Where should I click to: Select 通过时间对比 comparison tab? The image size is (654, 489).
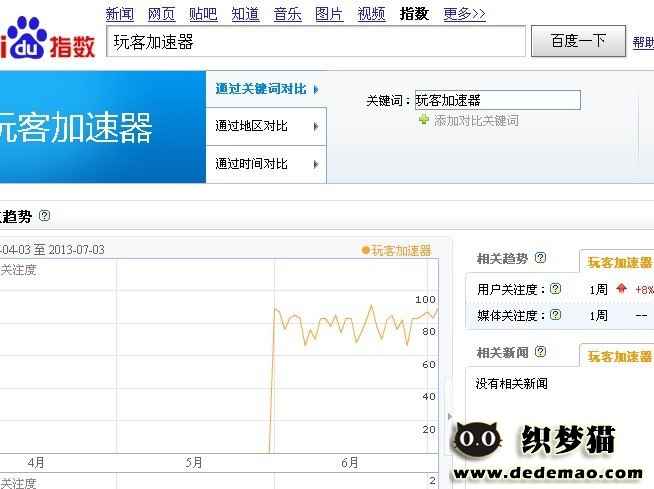point(266,164)
